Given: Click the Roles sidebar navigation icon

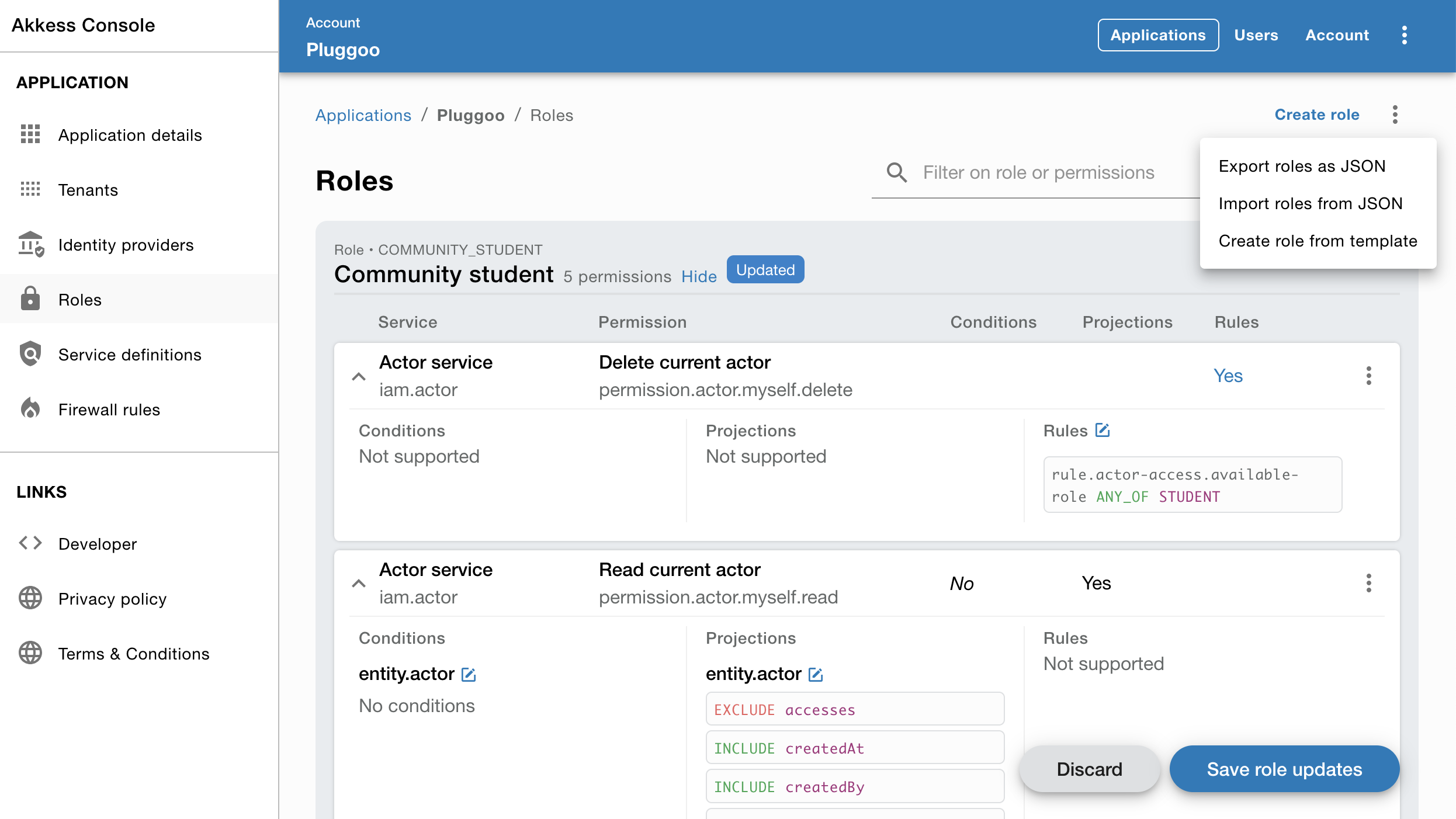Looking at the screenshot, I should 30,298.
